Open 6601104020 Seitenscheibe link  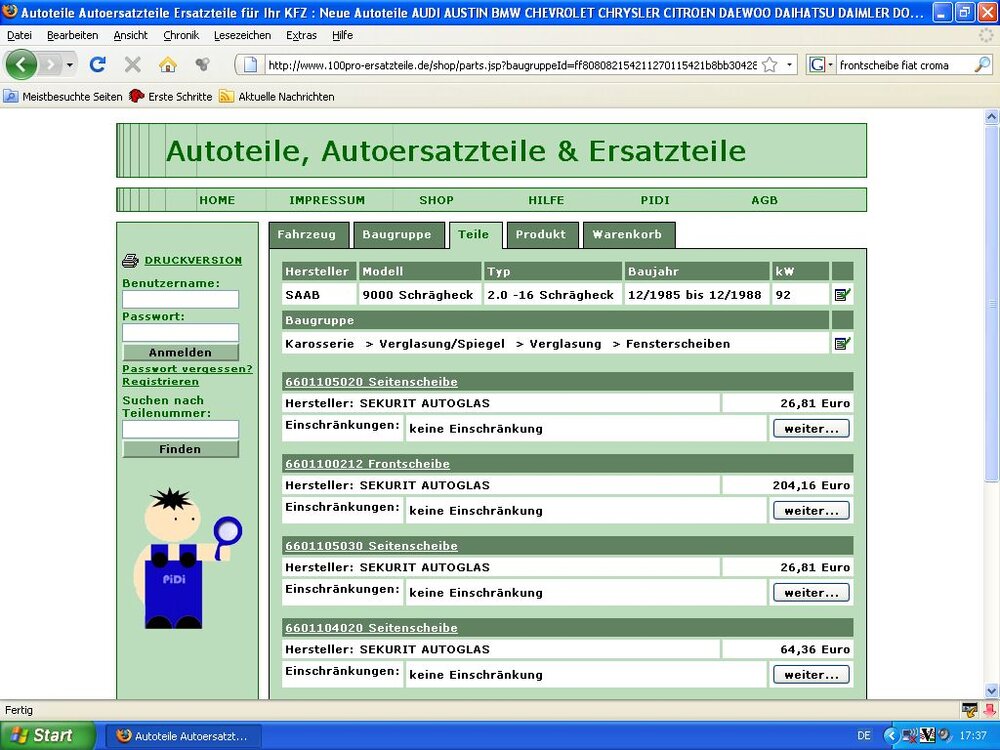[371, 628]
